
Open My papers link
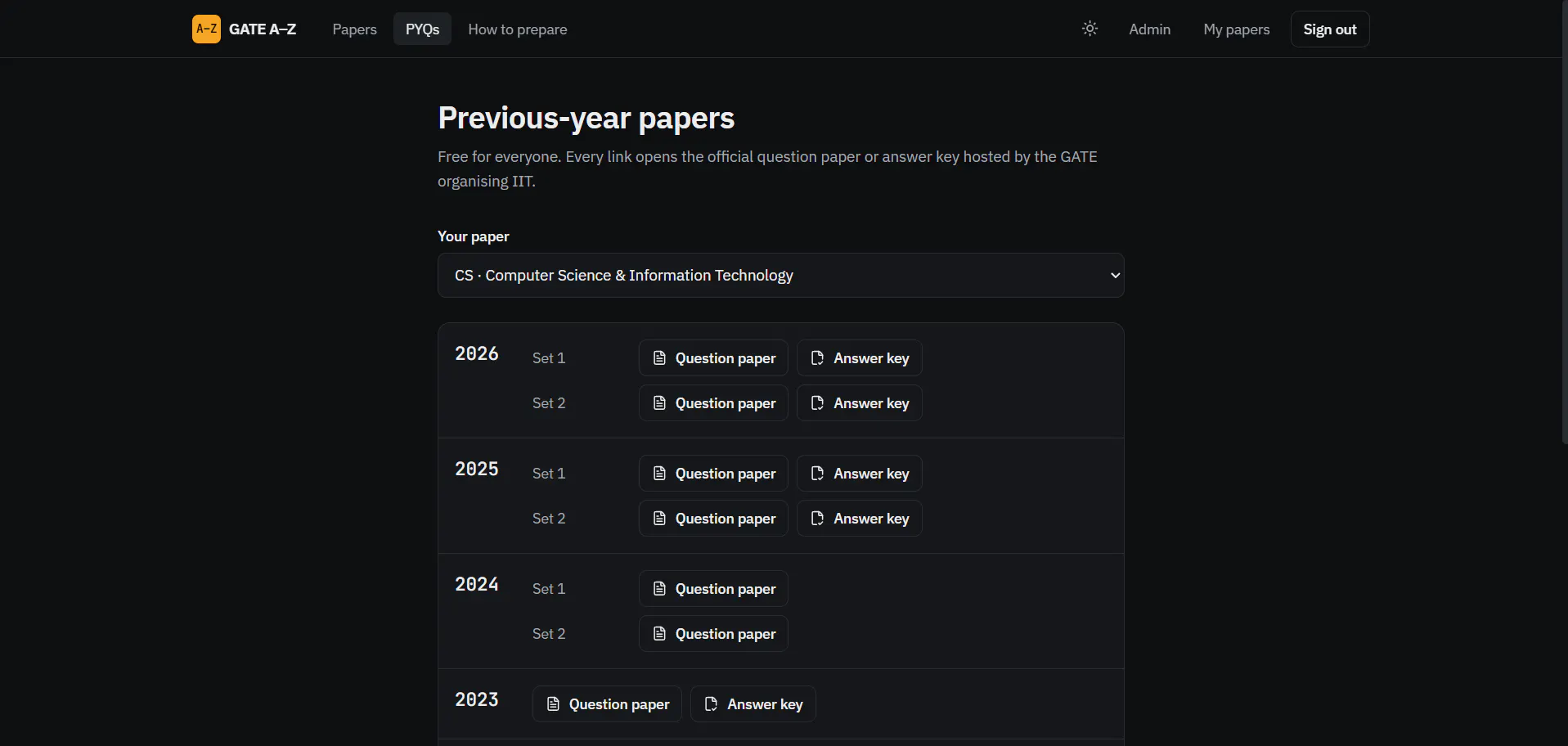[1236, 29]
